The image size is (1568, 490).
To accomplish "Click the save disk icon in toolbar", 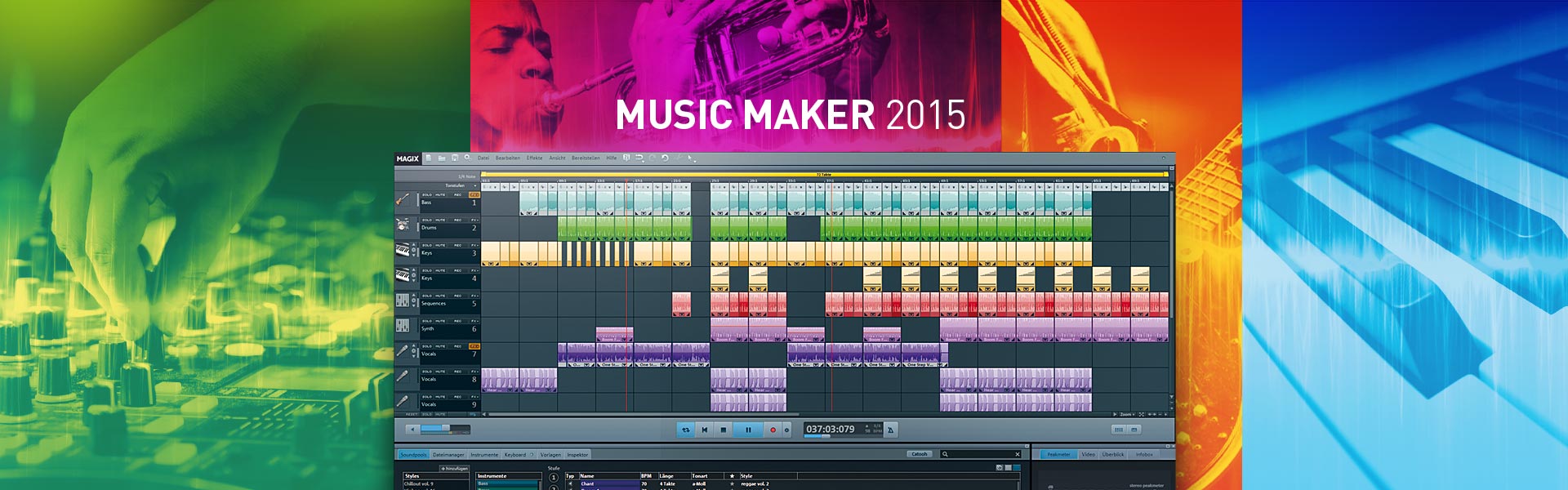I will (x=455, y=158).
